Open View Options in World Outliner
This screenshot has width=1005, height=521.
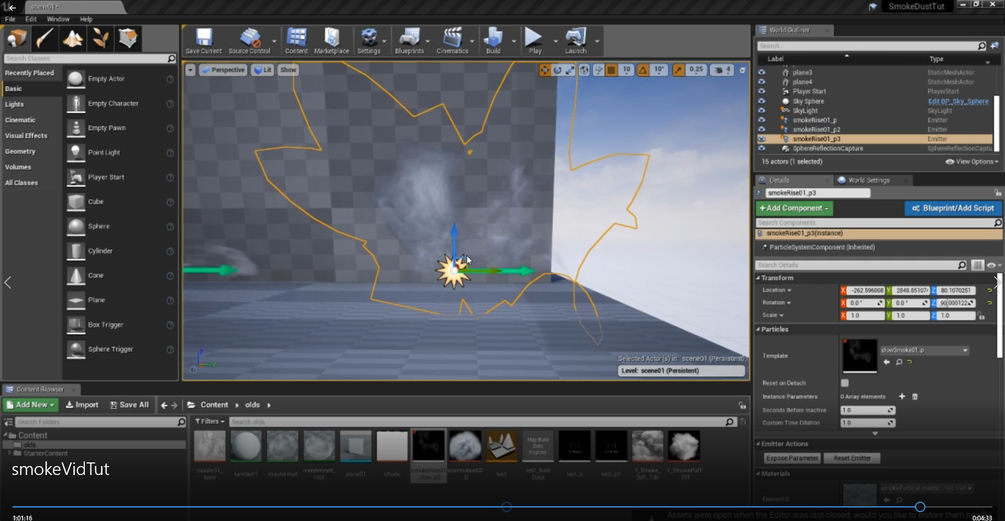click(x=972, y=161)
